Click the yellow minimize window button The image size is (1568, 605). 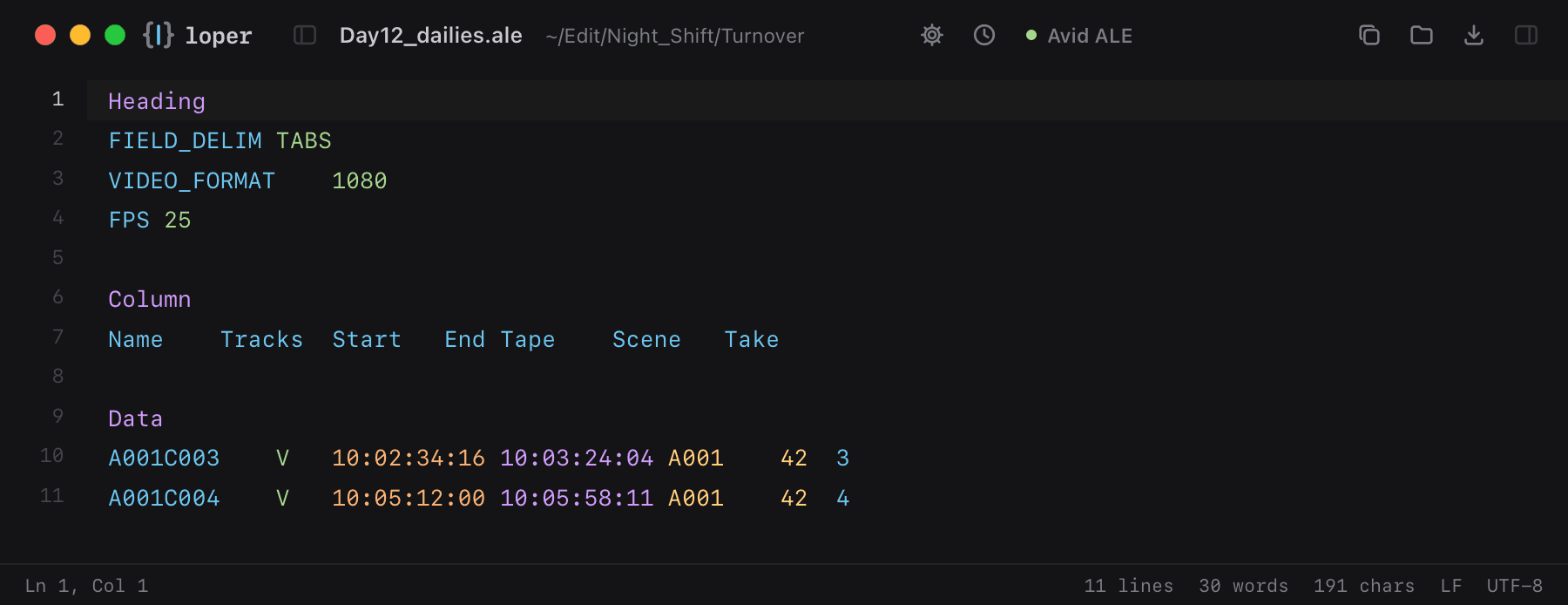(80, 35)
